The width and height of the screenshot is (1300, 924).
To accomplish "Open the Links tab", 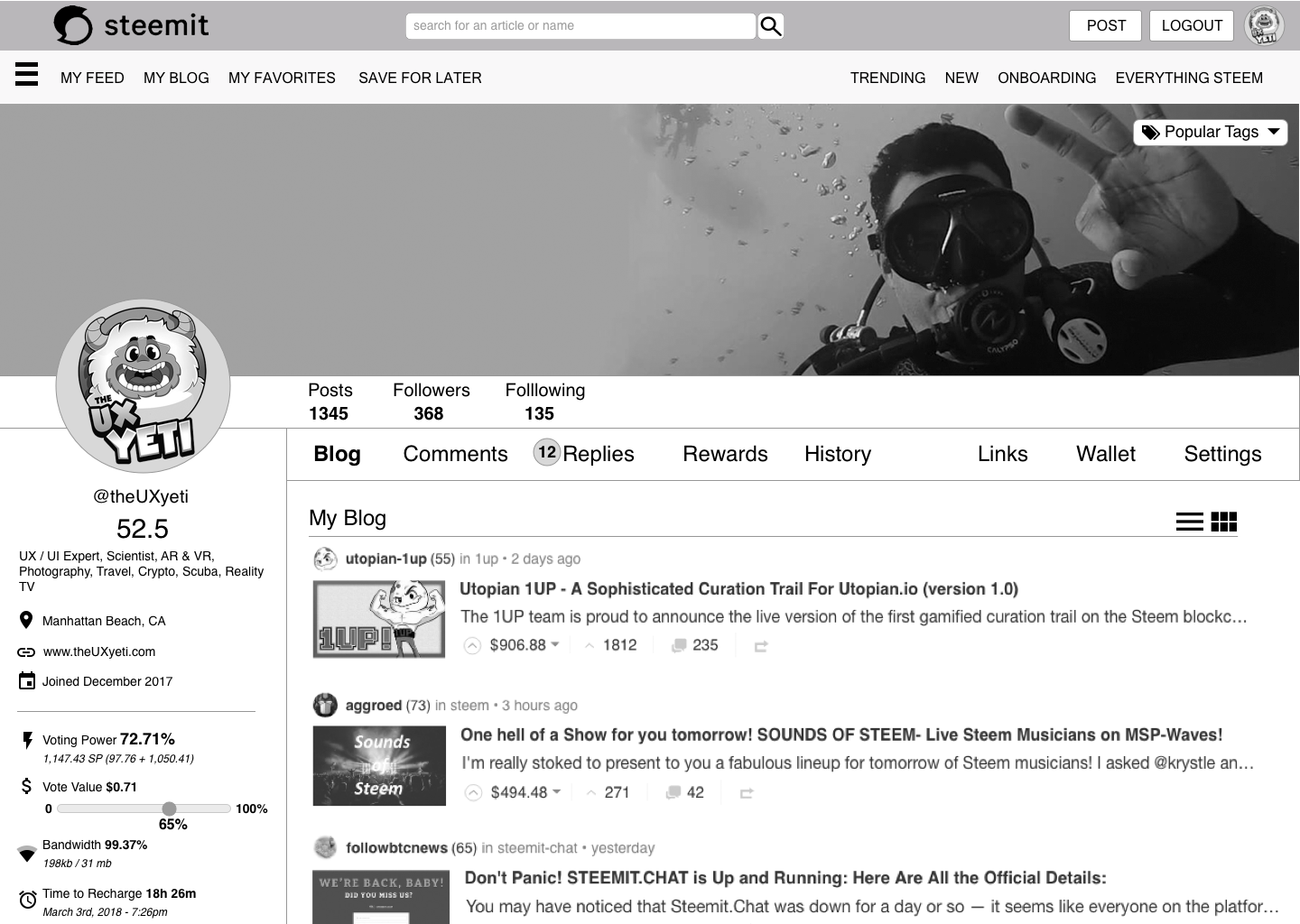I will (1002, 454).
